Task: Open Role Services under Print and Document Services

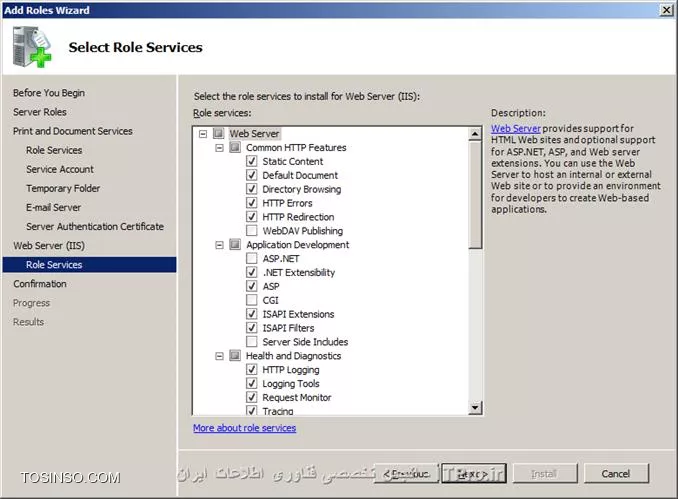Action: [54, 150]
